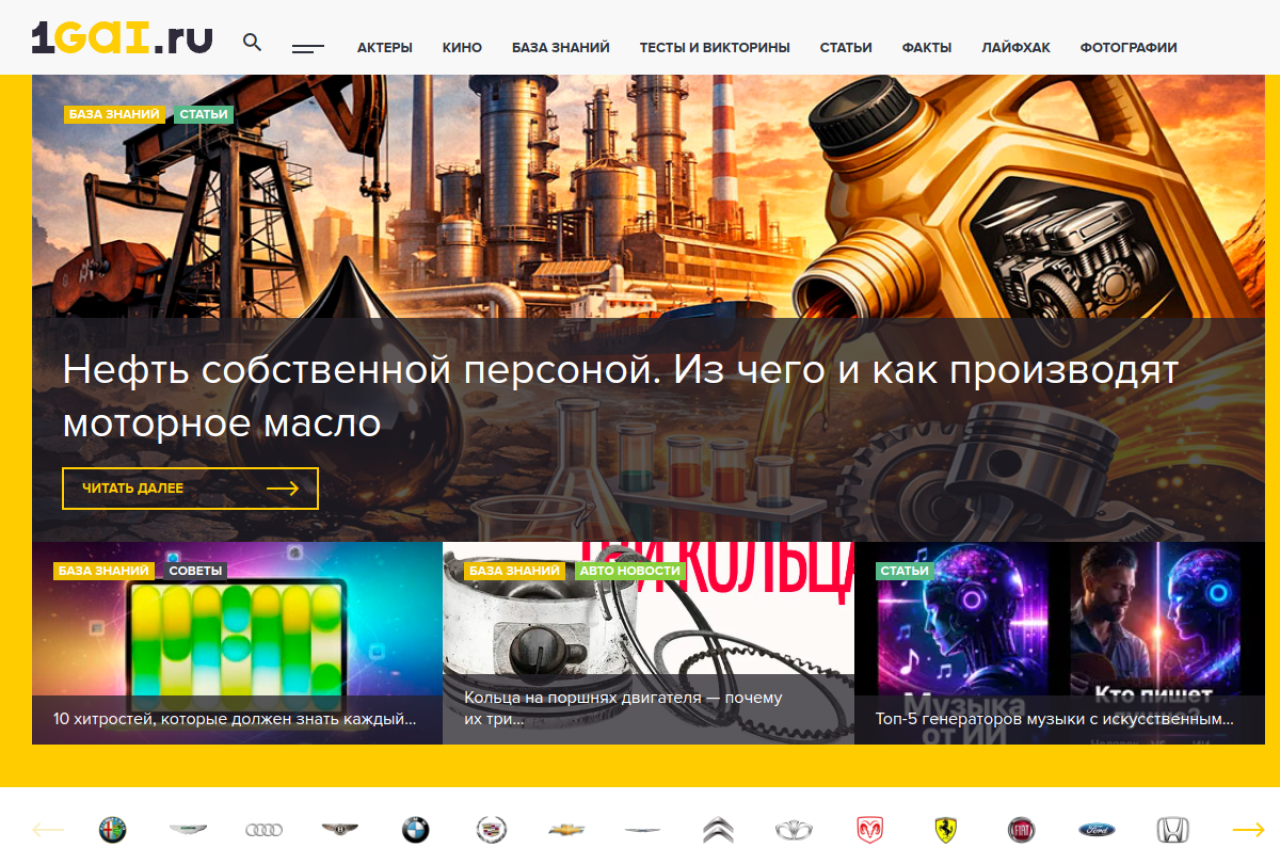
Task: Choose the Honda brand logo
Action: pos(1172,830)
